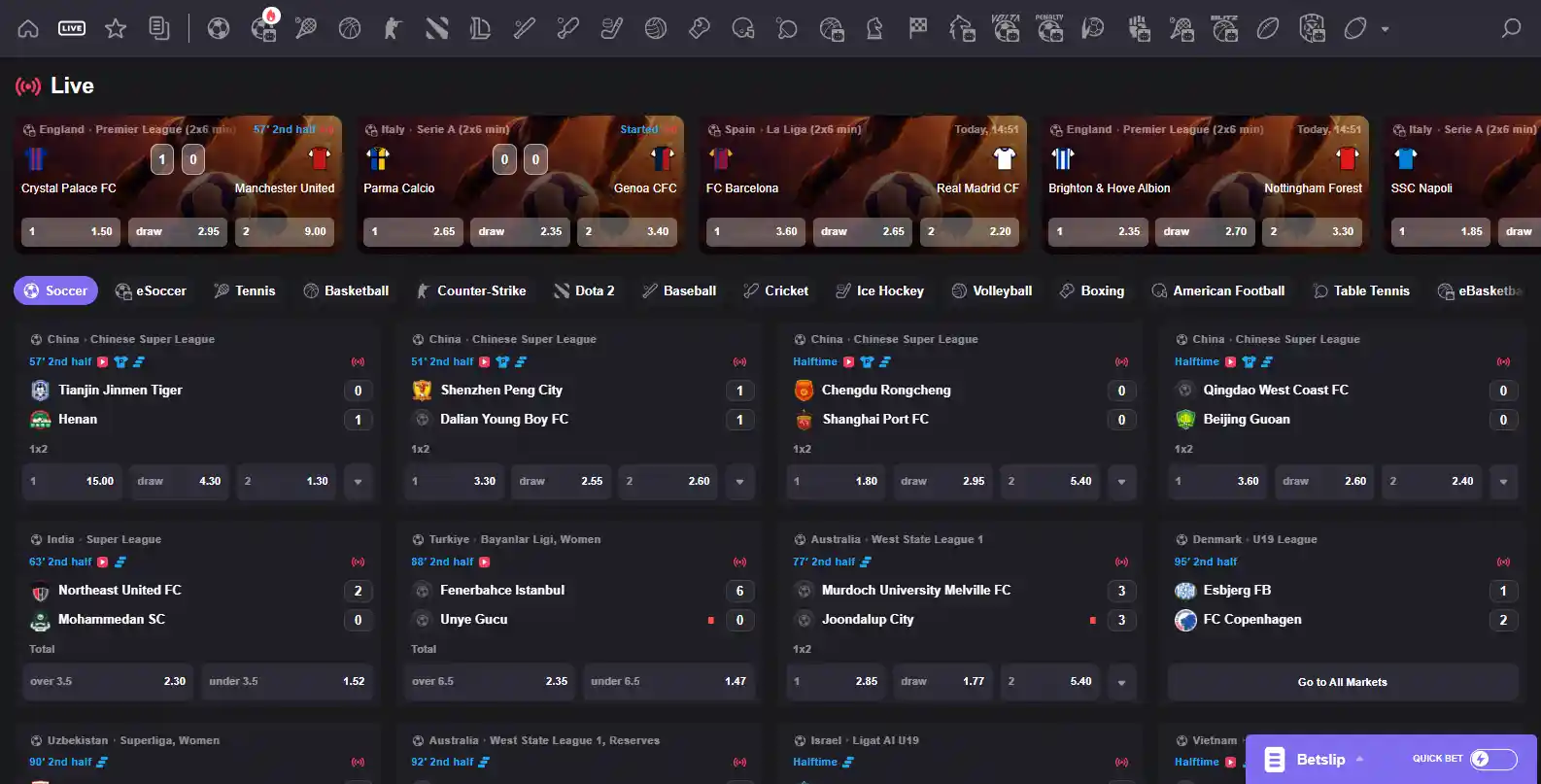
Task: Select tennis racket icon in top bar
Action: (x=306, y=28)
